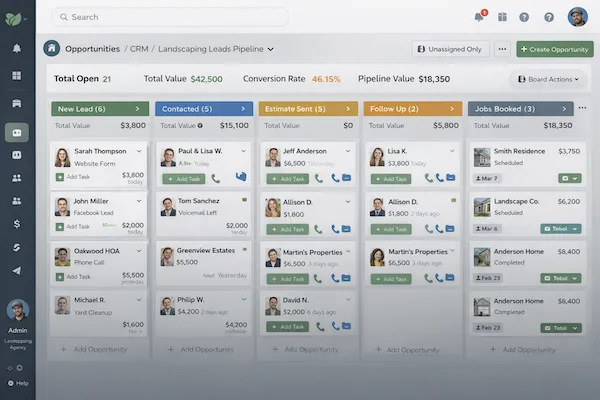Click the Mar 7 date chip on Smith Residence
600x400 pixels.
pos(487,178)
